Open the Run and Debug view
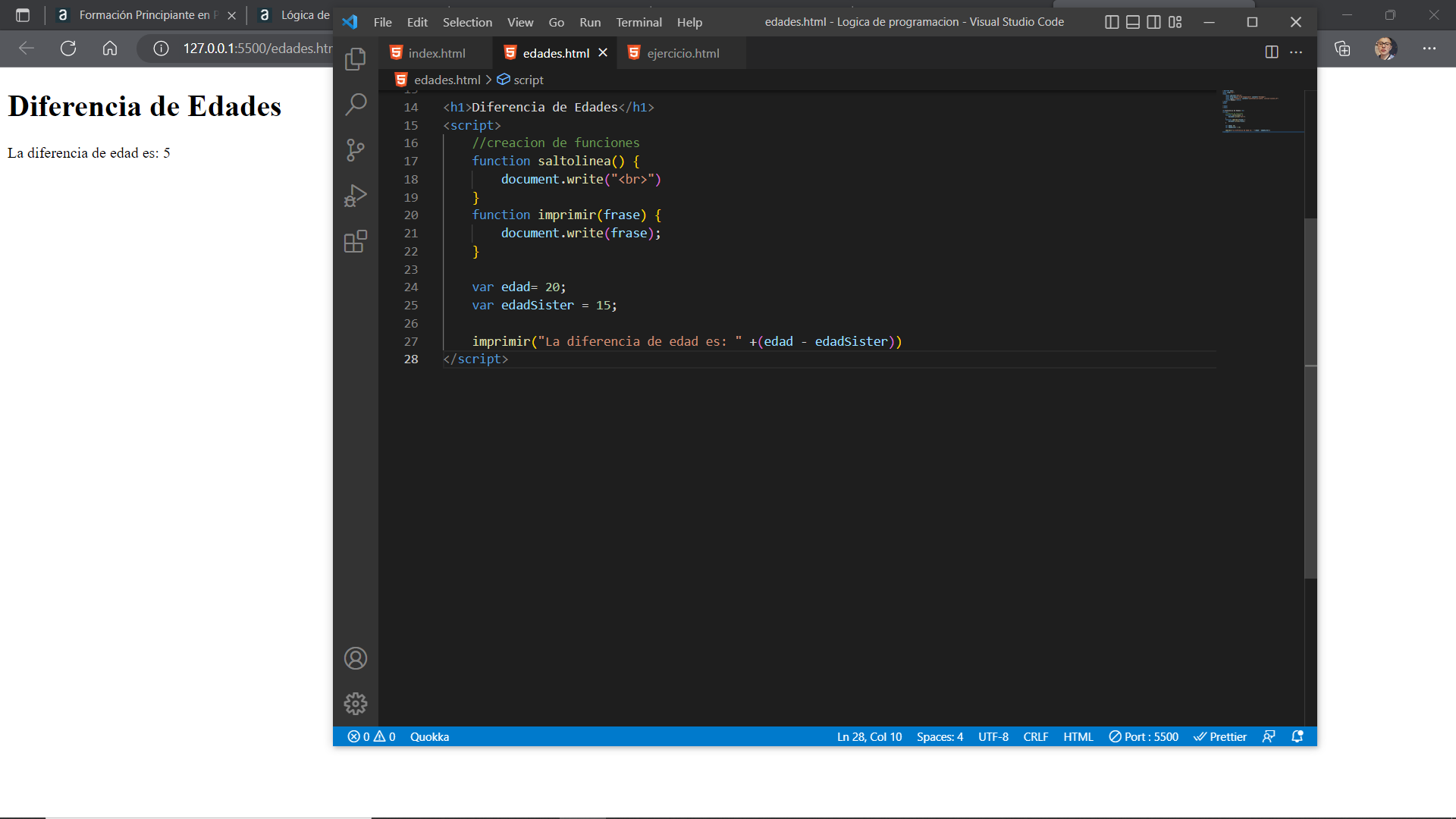Viewport: 1456px width, 819px height. [x=355, y=196]
